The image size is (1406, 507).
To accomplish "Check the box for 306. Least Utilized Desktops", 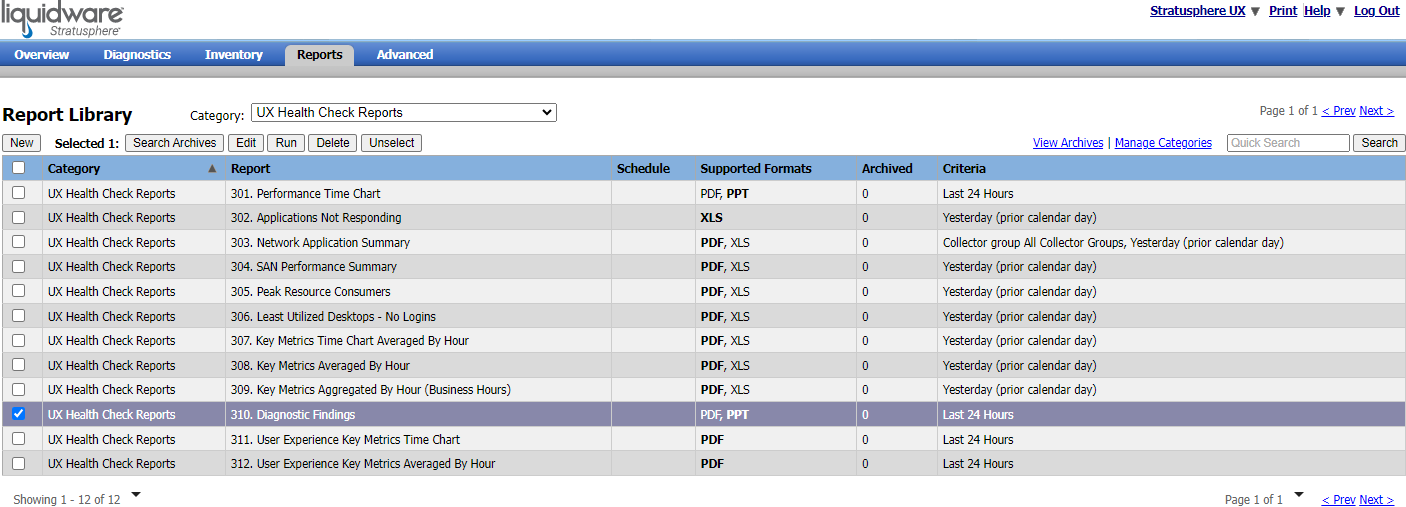I will click(18, 316).
